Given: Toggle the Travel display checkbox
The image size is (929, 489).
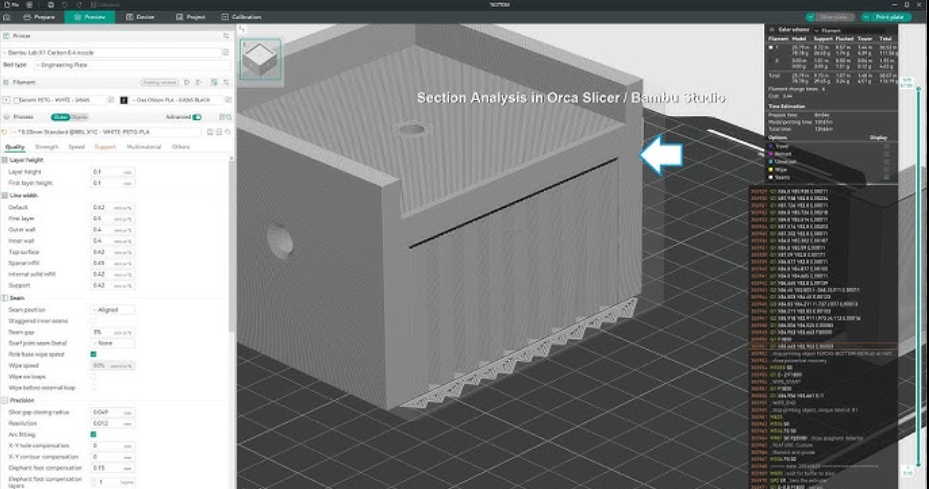Looking at the screenshot, I should 886,146.
